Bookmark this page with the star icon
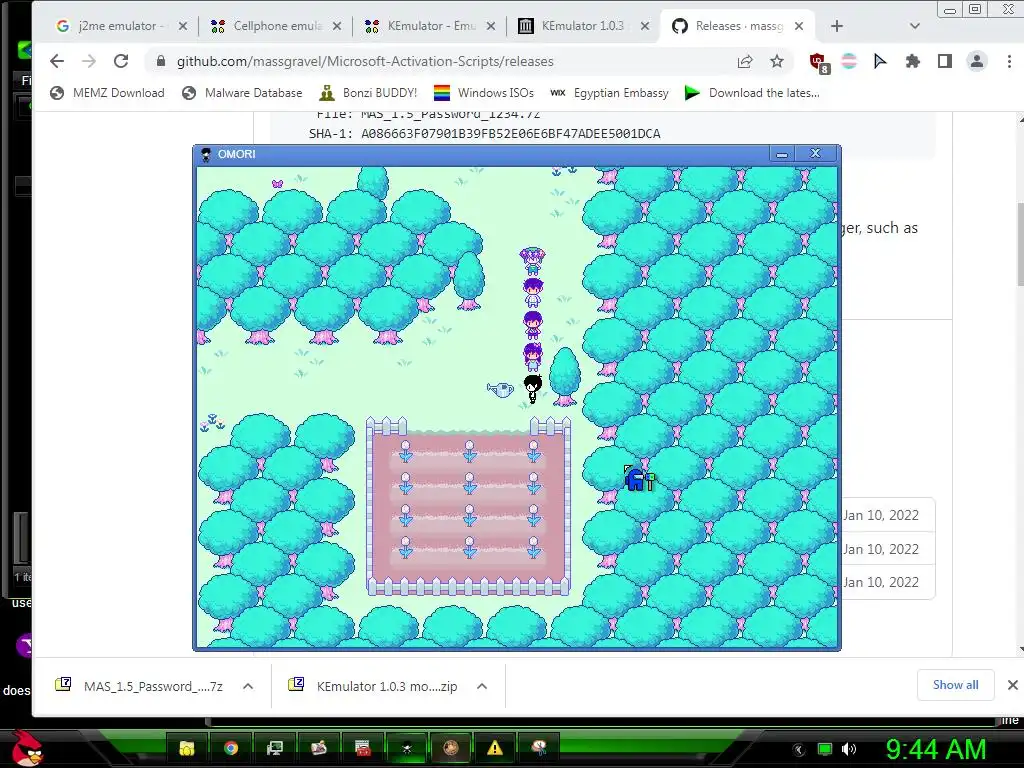 [776, 61]
